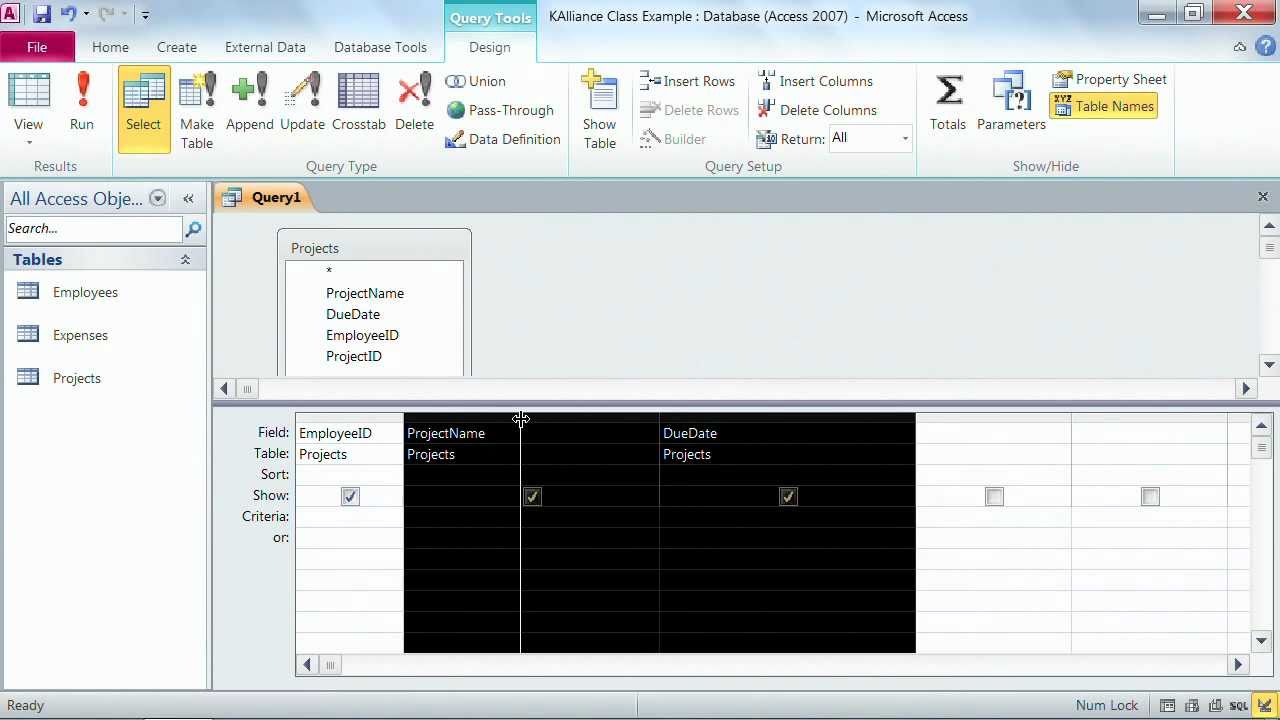Screen dimensions: 1280x720
Task: Click the table pane horizontal scrollbar right arrow
Action: click(1246, 389)
